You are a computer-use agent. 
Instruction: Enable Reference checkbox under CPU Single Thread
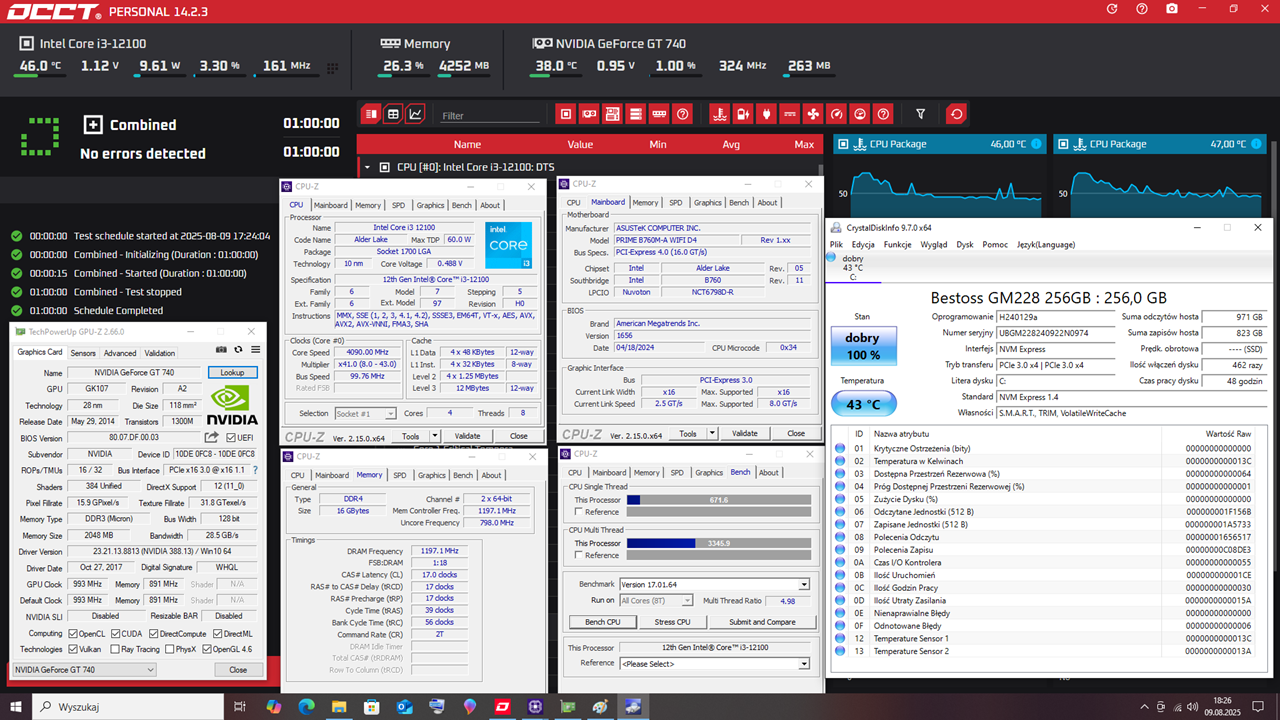pos(578,511)
